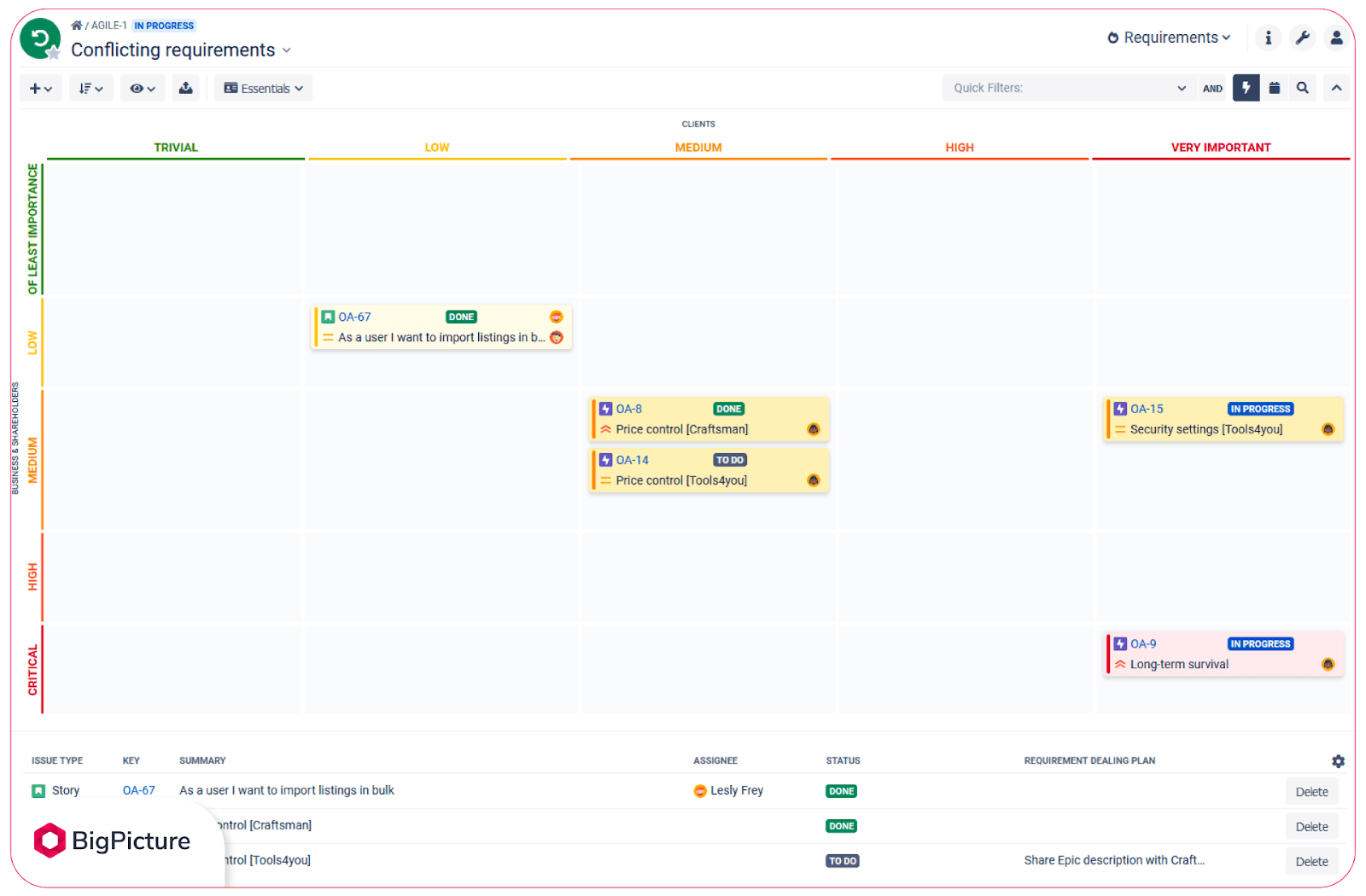Click assignee avatar on Long-term survival card
This screenshot has height=896, width=1366.
1328,665
